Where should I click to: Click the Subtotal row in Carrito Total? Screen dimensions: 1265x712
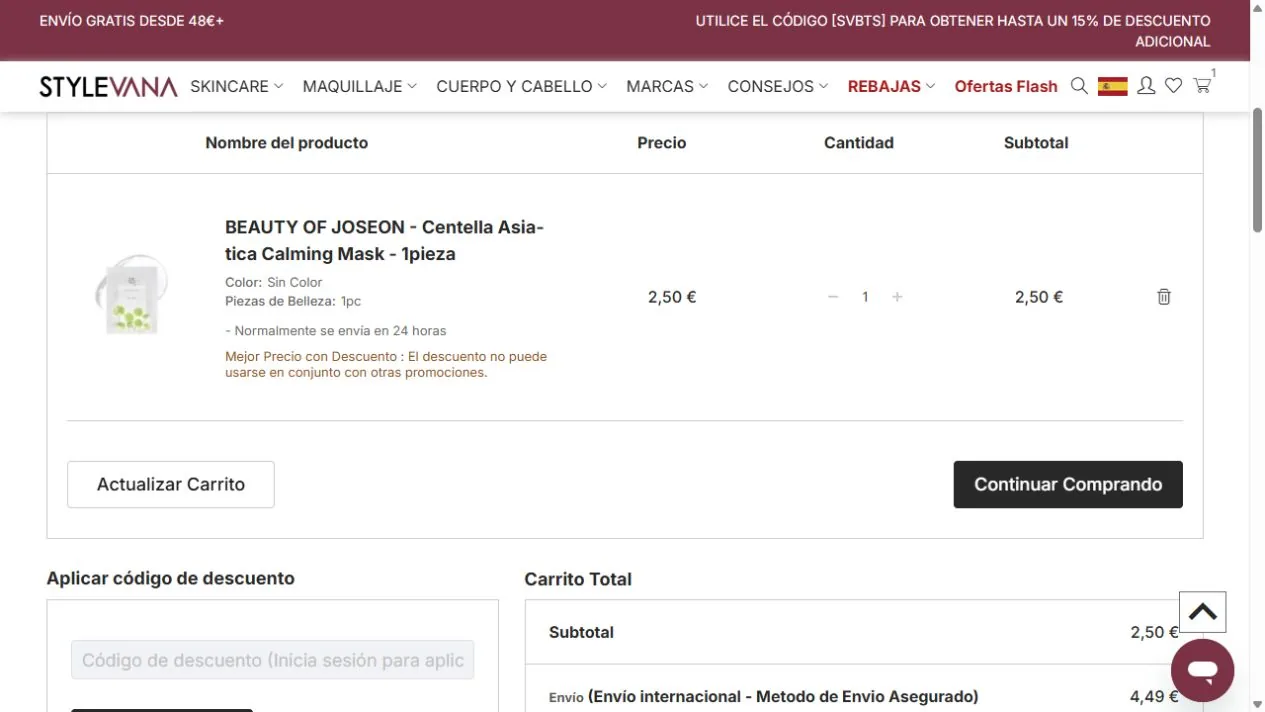coord(864,632)
